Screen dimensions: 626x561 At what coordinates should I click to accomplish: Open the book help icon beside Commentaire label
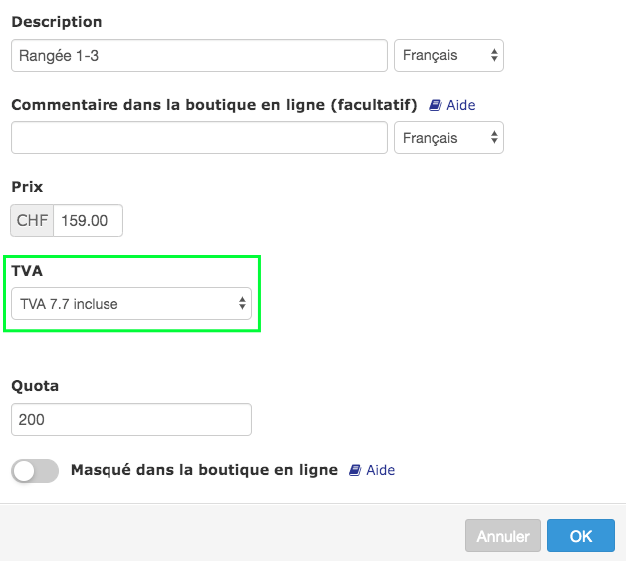tap(435, 105)
